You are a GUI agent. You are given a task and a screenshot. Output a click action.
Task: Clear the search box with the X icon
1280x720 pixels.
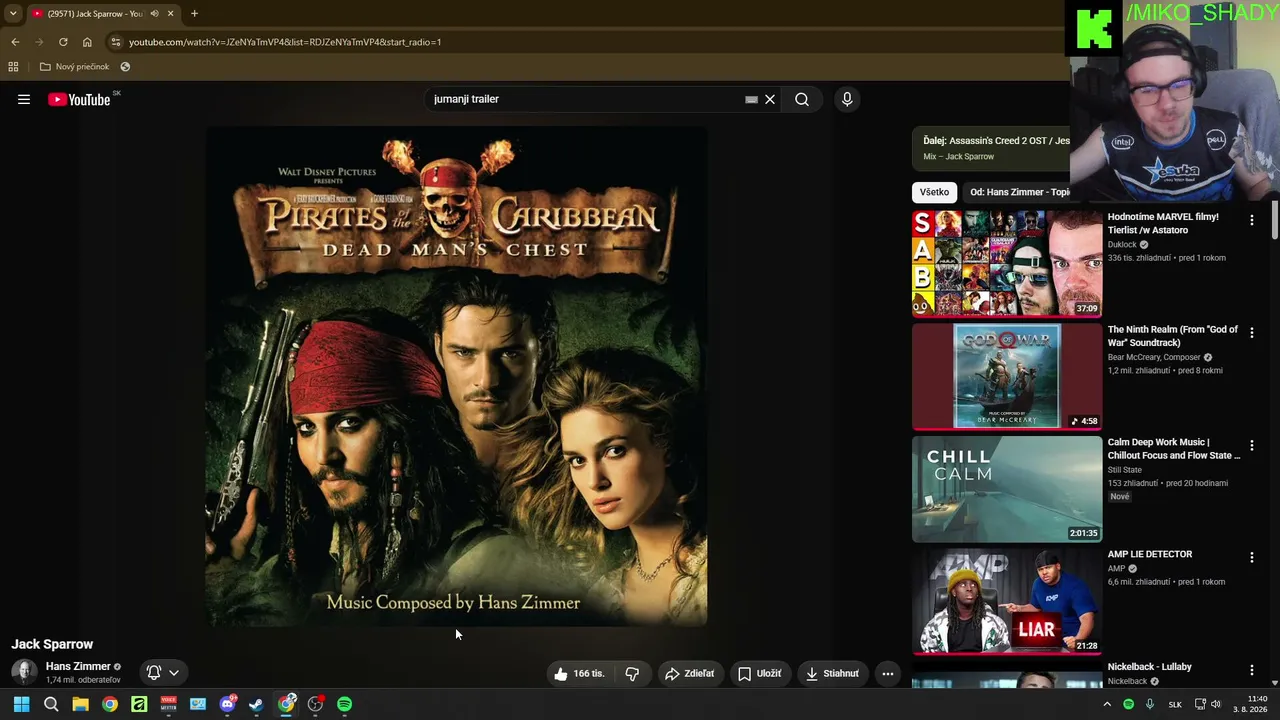point(770,99)
